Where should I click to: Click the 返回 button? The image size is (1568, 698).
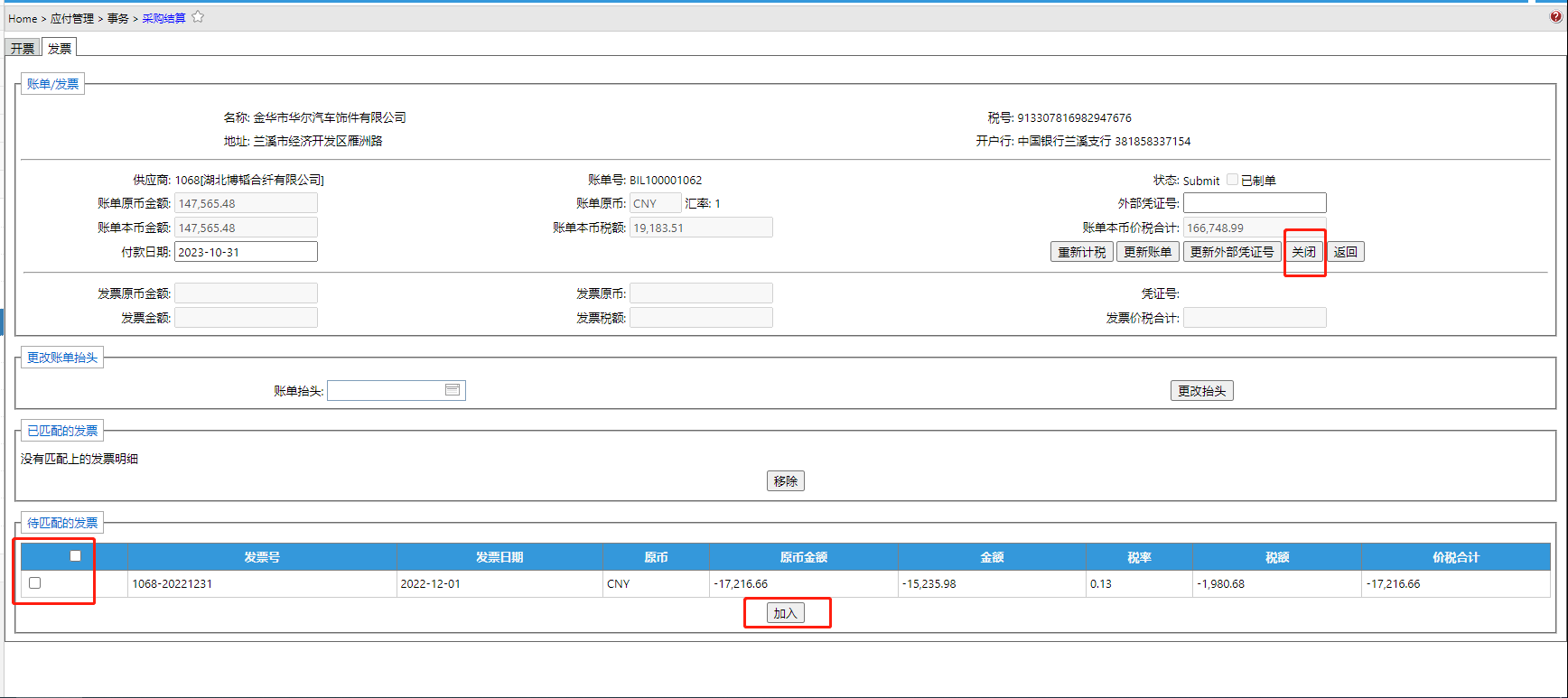point(1345,252)
